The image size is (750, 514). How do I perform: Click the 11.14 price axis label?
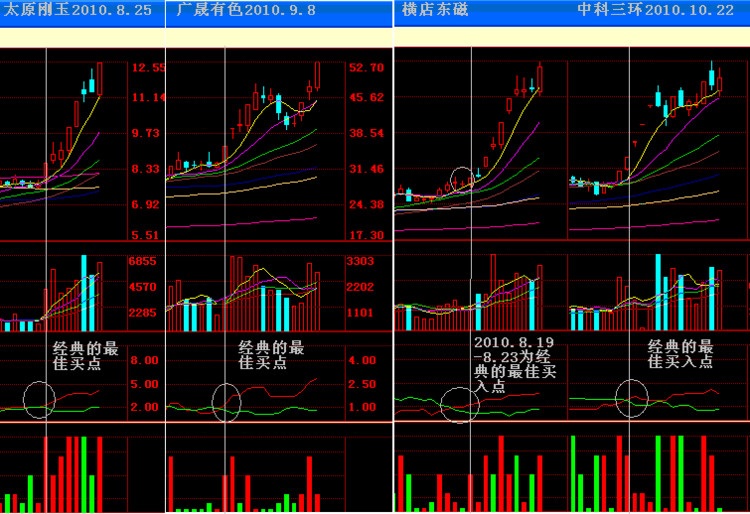pos(148,98)
